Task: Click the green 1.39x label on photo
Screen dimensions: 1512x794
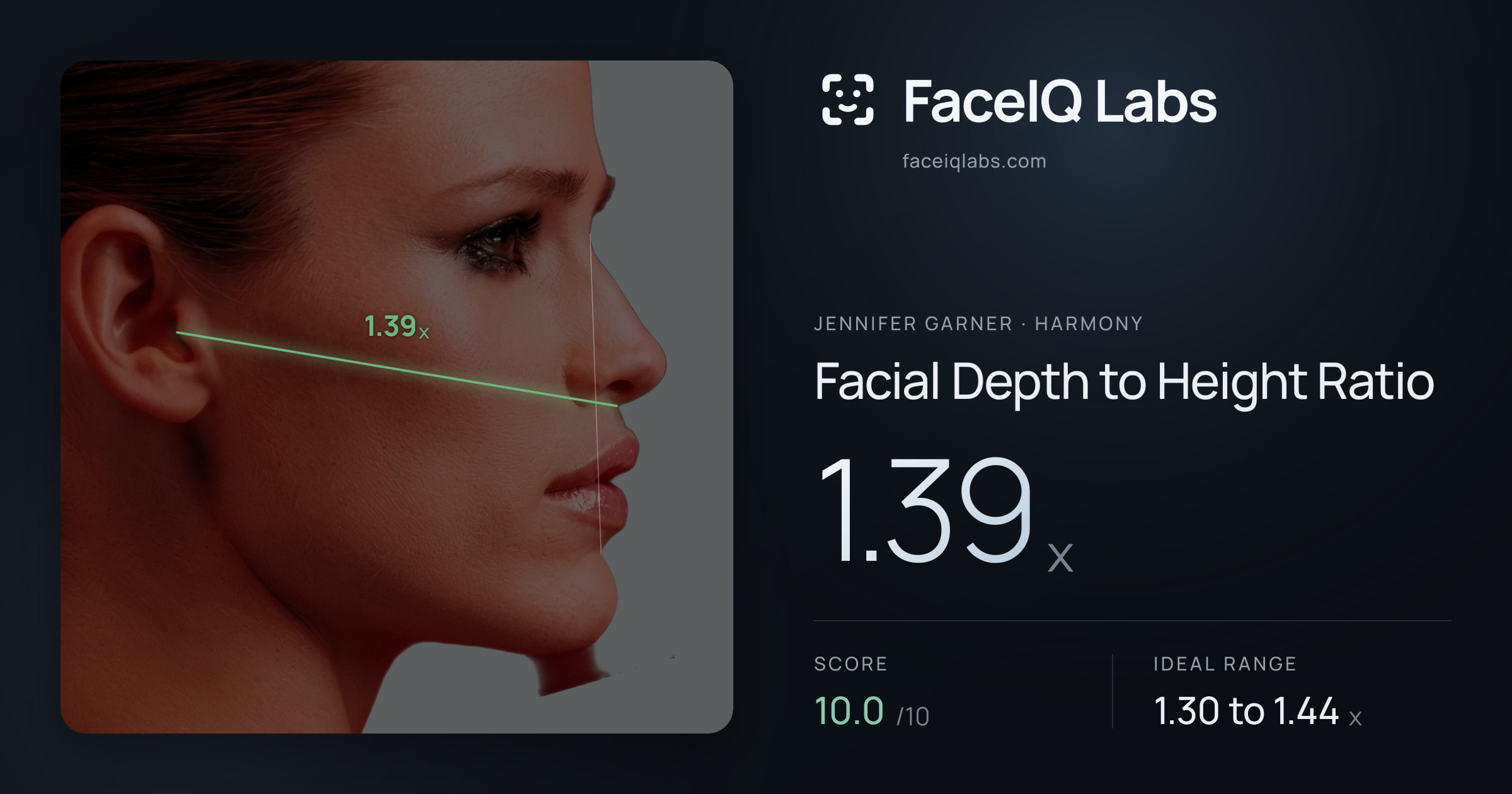Action: coord(397,326)
